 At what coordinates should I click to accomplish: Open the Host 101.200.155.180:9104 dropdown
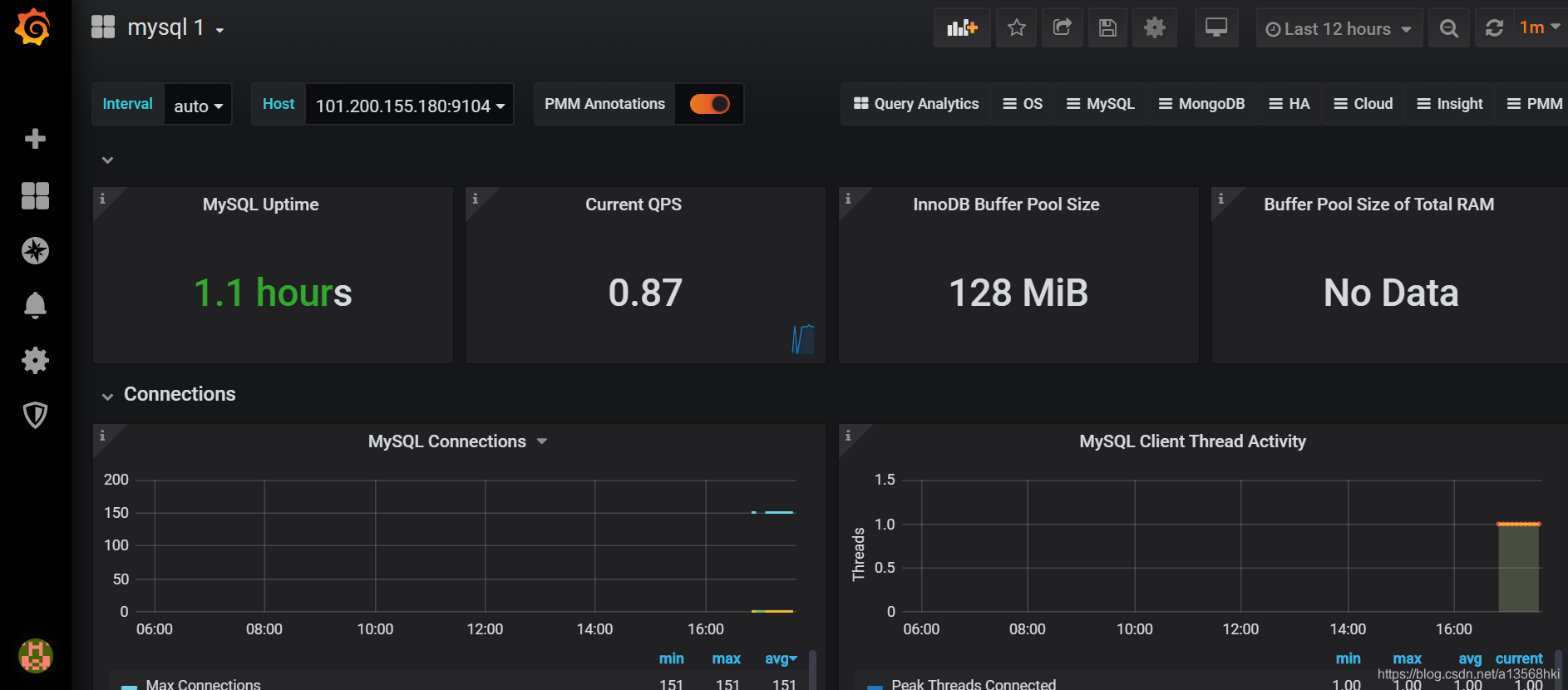(x=410, y=105)
